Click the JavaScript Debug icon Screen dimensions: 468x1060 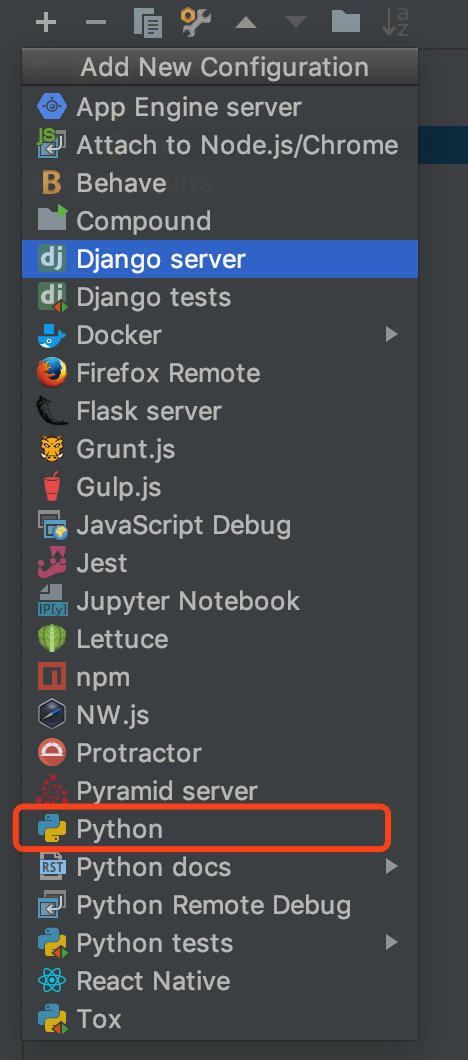pyautogui.click(x=52, y=525)
